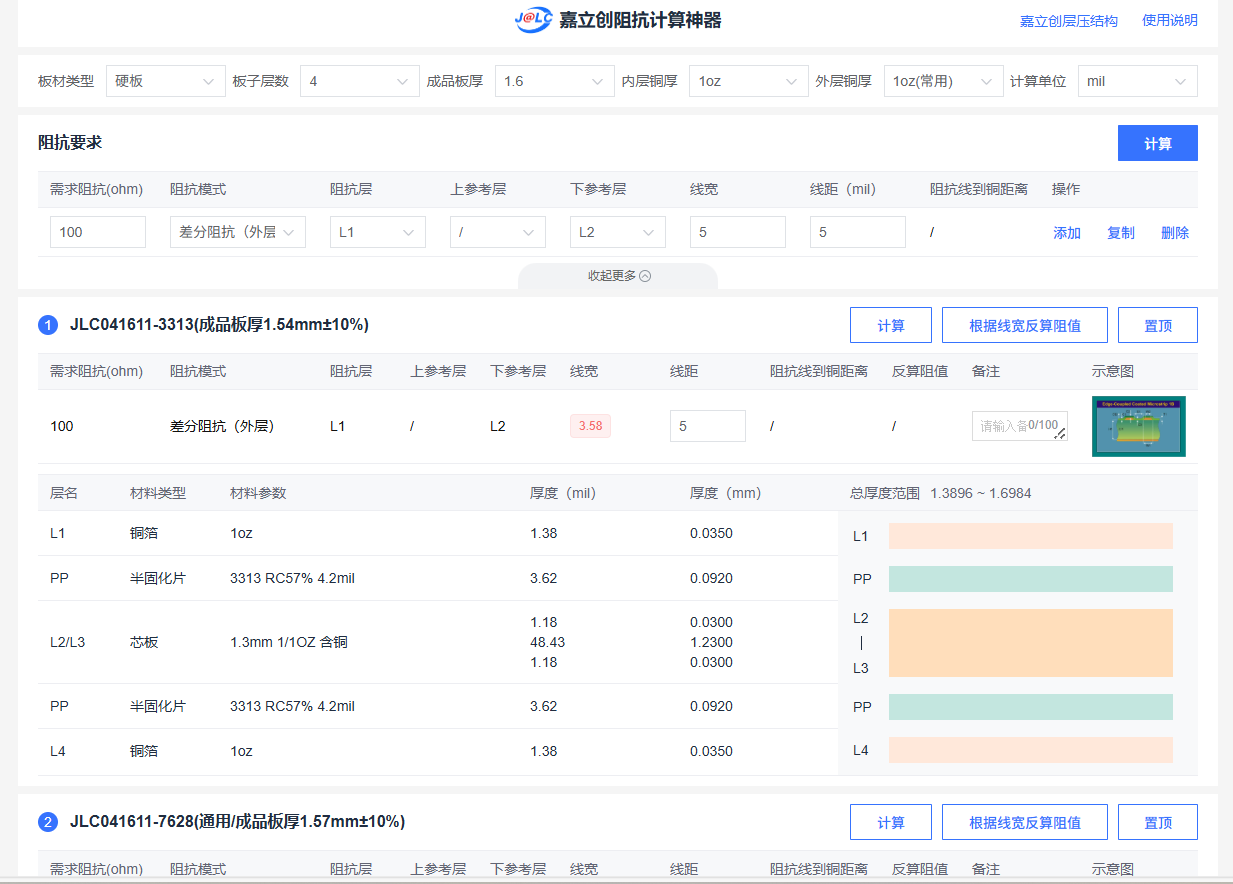Click the lower green PP layer bar
This screenshot has width=1233, height=884.
click(1031, 707)
